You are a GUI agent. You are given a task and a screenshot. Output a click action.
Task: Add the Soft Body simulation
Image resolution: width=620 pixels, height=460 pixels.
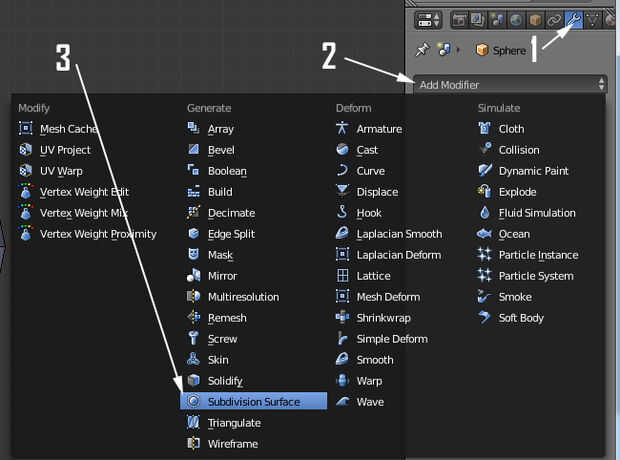521,318
